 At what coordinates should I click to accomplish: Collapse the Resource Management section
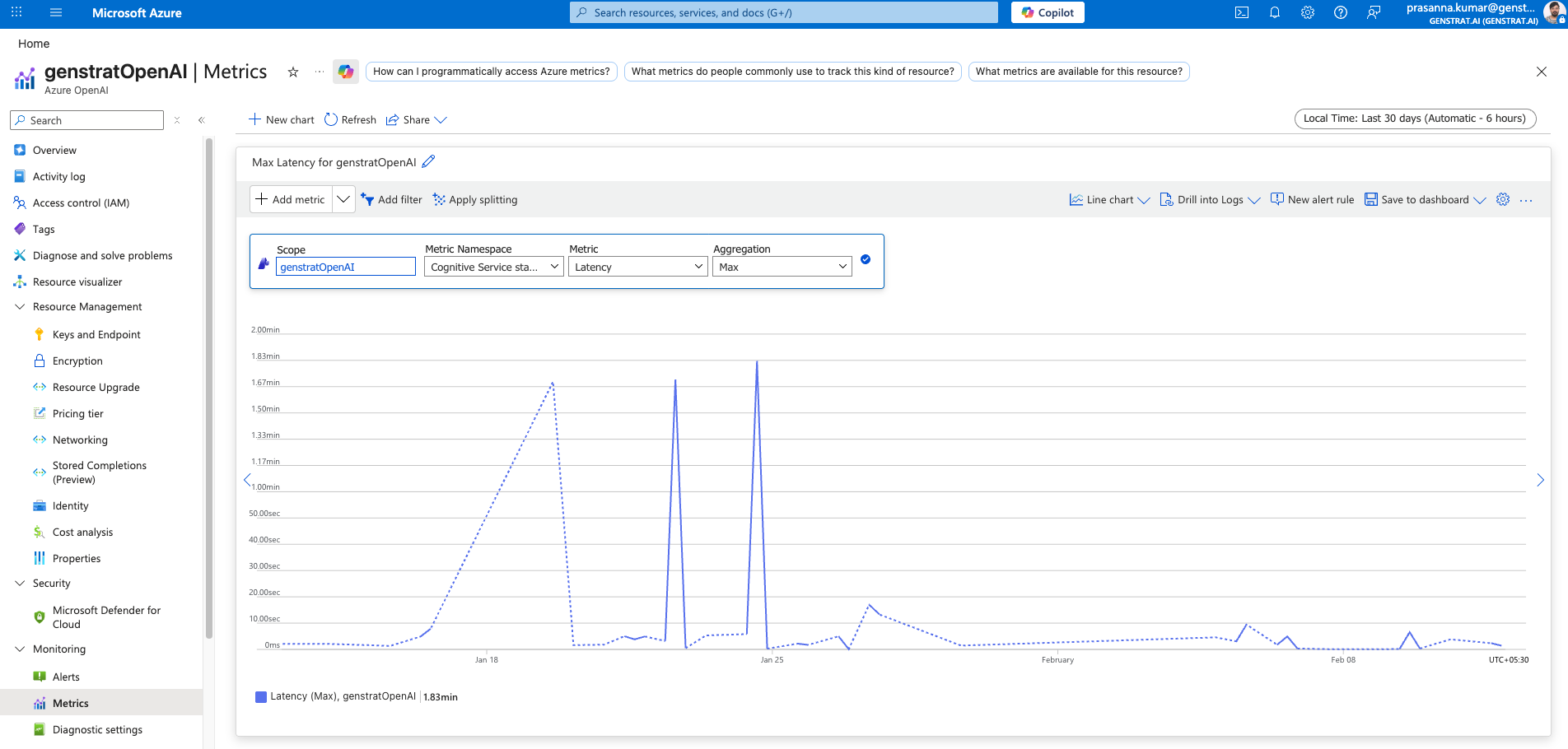coord(20,306)
